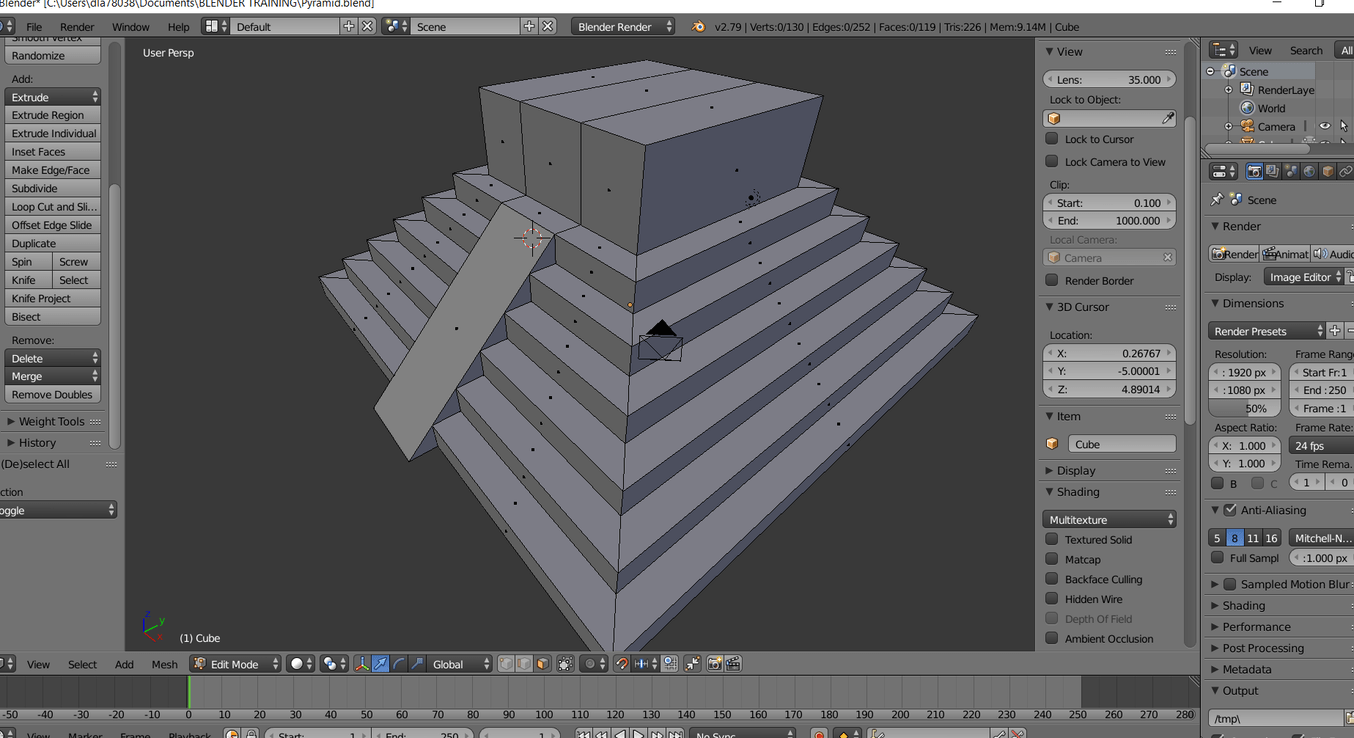Screen dimensions: 1354x738
Task: Click the OpenGL render image camera icon
Action: point(715,664)
